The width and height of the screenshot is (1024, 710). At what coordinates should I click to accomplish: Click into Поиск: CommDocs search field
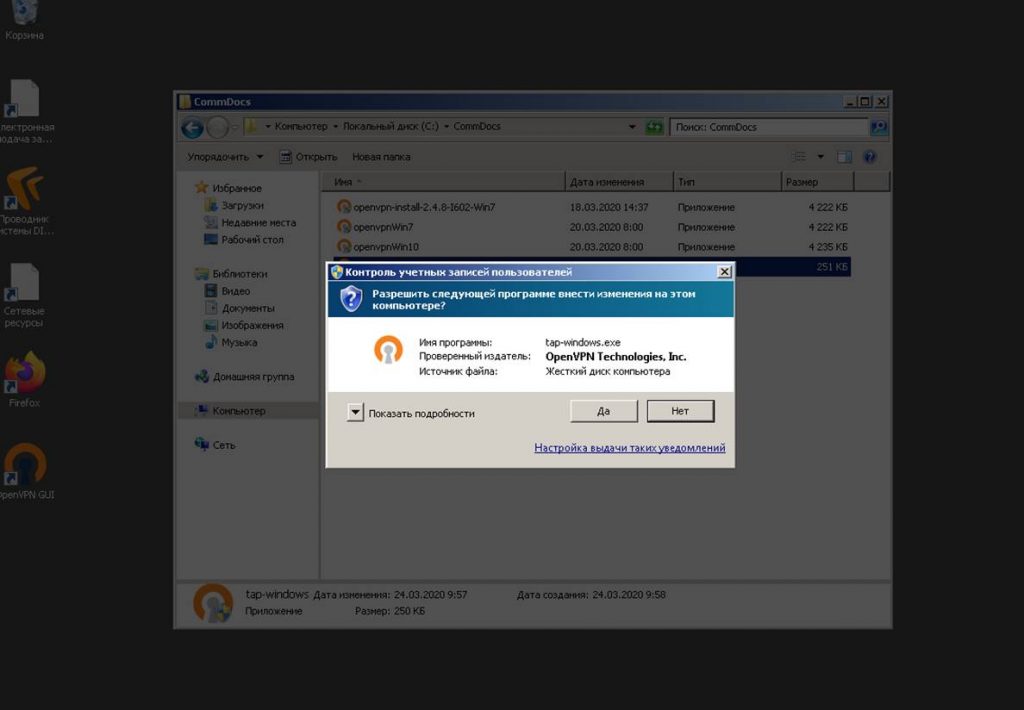pos(769,127)
